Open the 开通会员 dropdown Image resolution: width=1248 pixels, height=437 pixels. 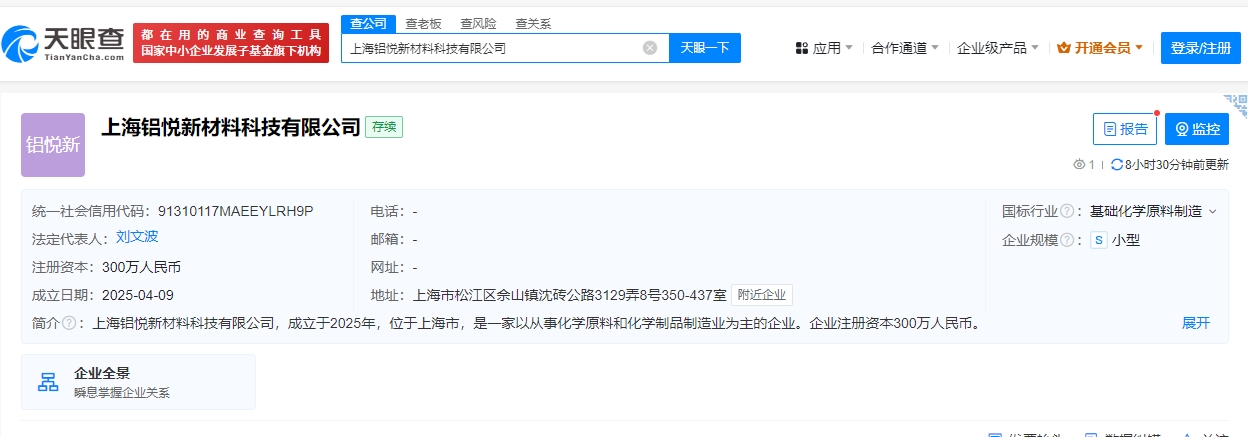[x=1100, y=48]
